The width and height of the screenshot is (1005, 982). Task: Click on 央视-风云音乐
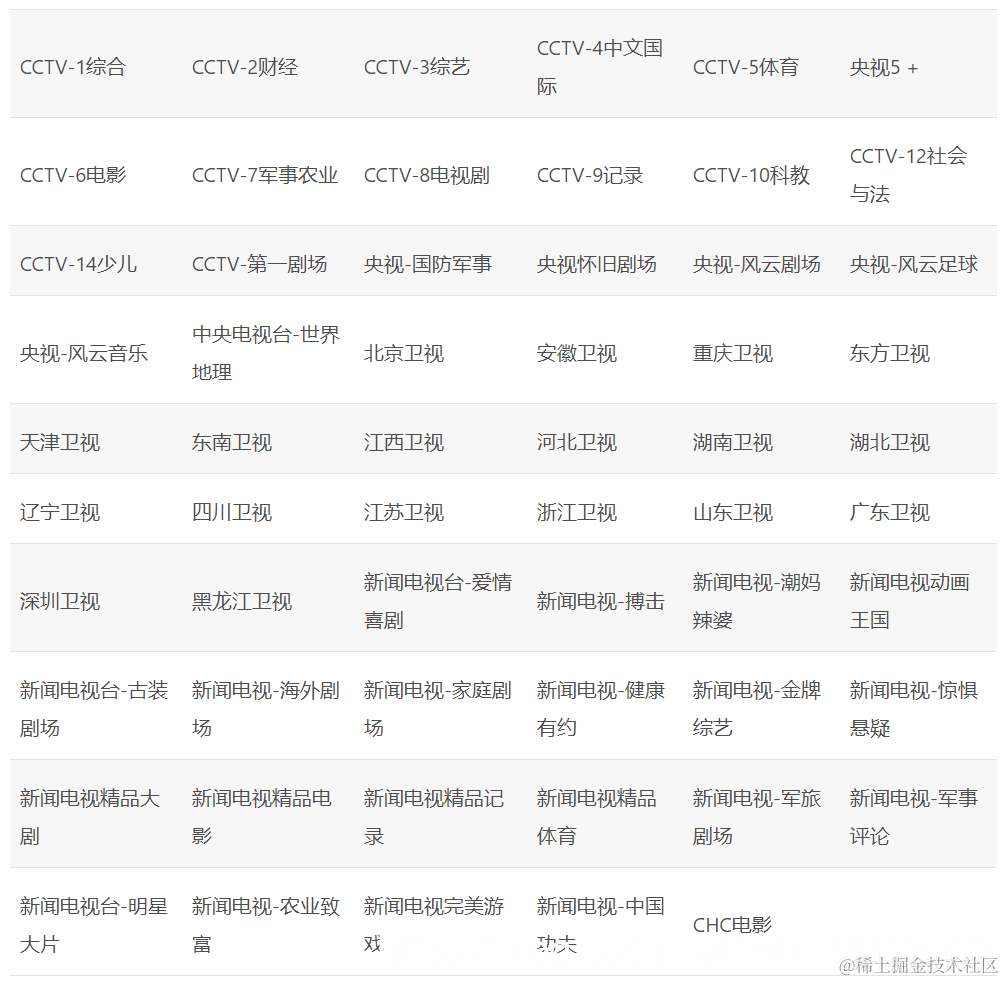point(83,353)
